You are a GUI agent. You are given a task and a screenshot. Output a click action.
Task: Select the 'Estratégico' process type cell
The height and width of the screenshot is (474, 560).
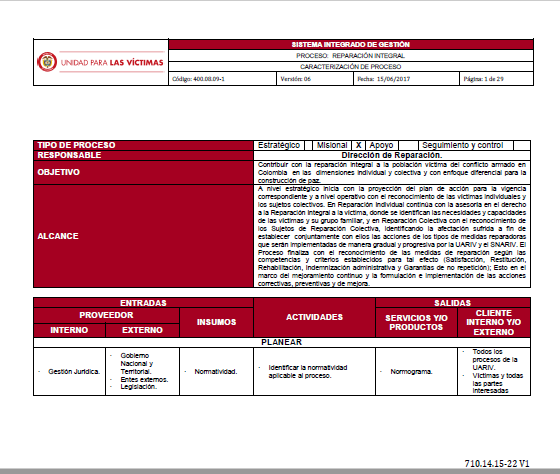(x=279, y=145)
